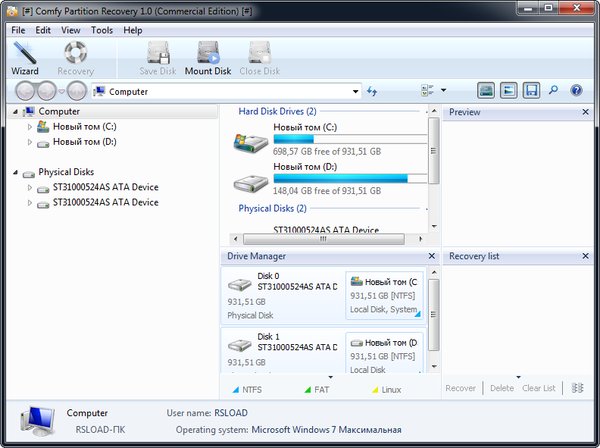Open the View menu
The height and width of the screenshot is (448, 600).
tap(71, 30)
